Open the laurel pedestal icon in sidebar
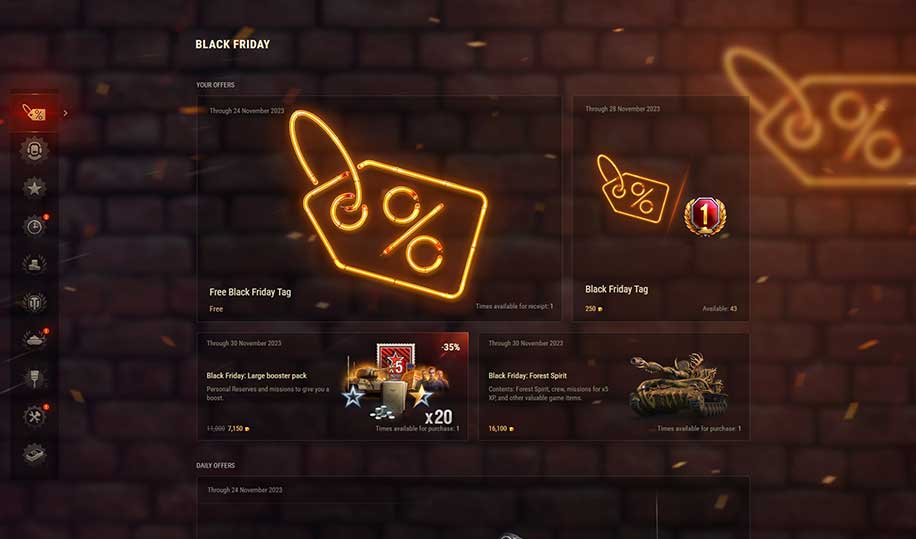The height and width of the screenshot is (539, 916). pyautogui.click(x=34, y=264)
